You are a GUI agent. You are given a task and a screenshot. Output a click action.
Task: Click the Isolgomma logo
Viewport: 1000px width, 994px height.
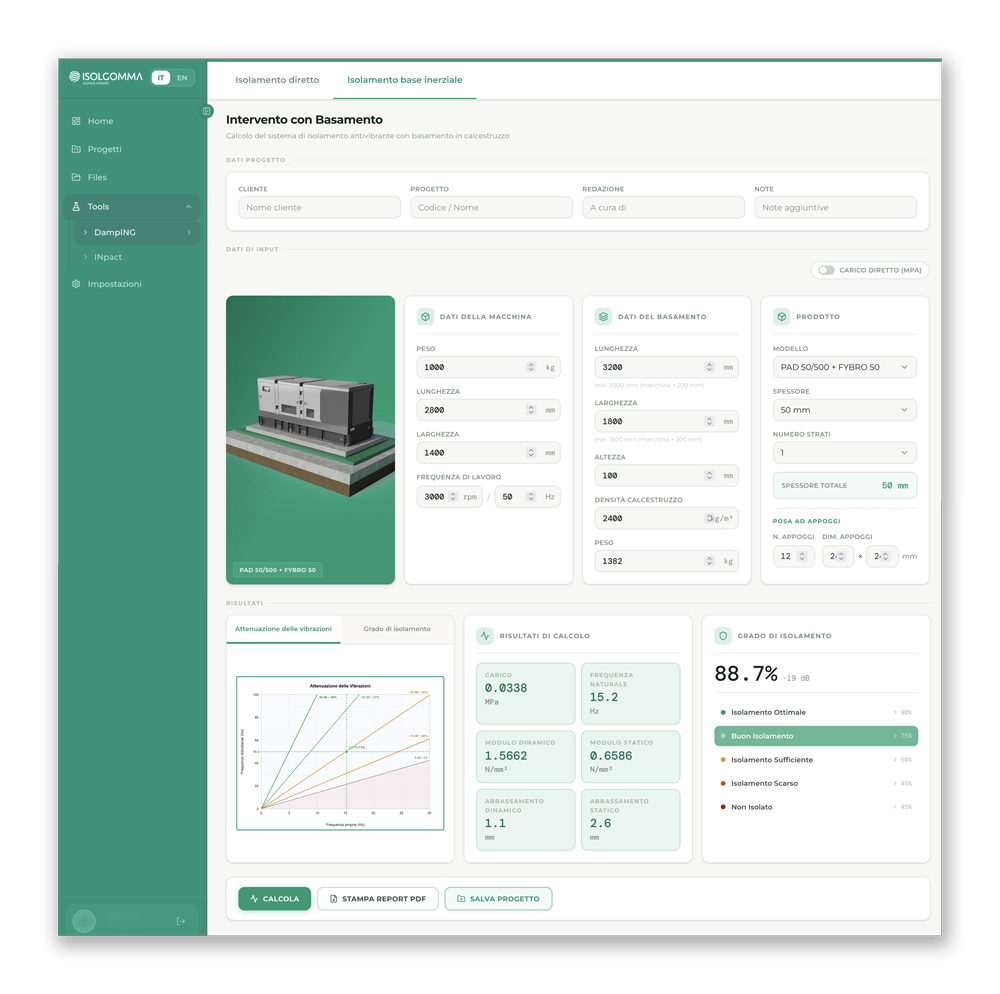coord(106,77)
